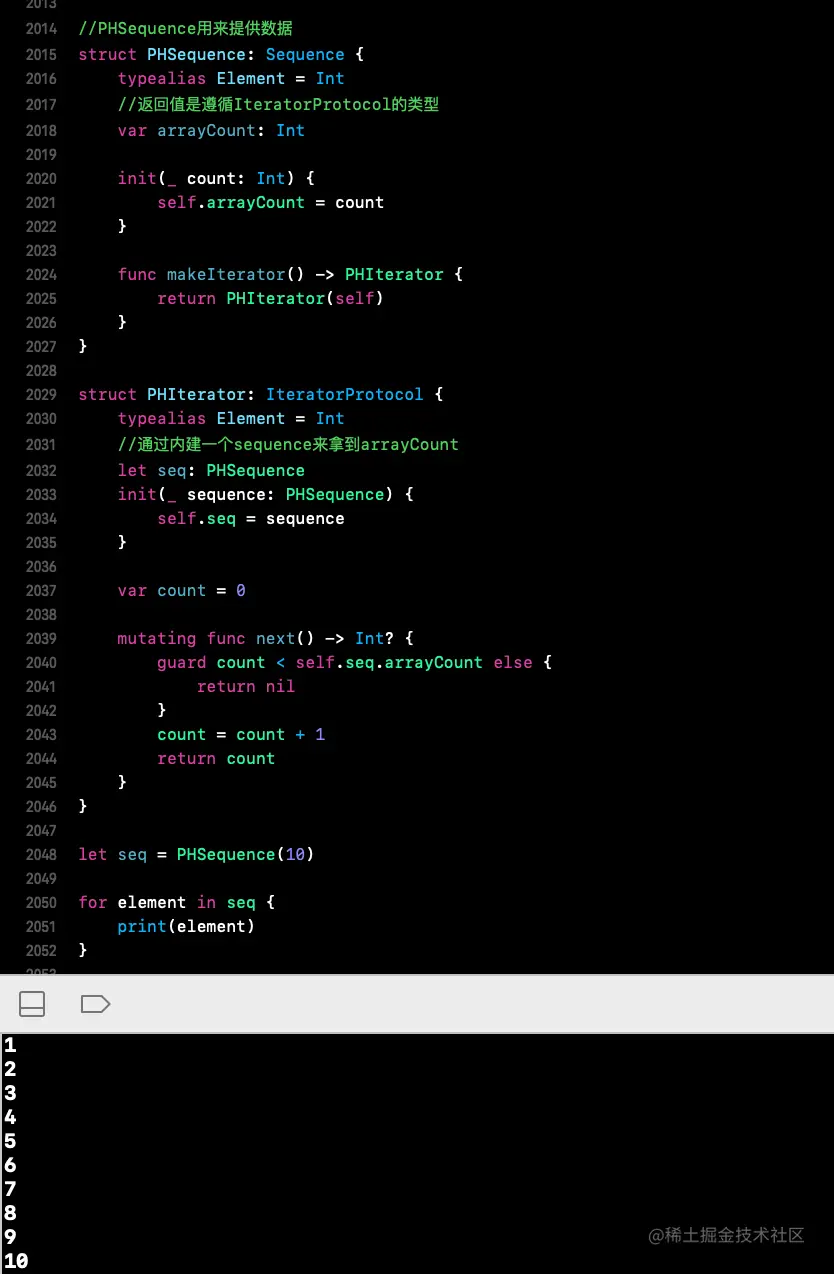Select line number 2015 in gutter
This screenshot has height=1274, width=834.
[41, 55]
